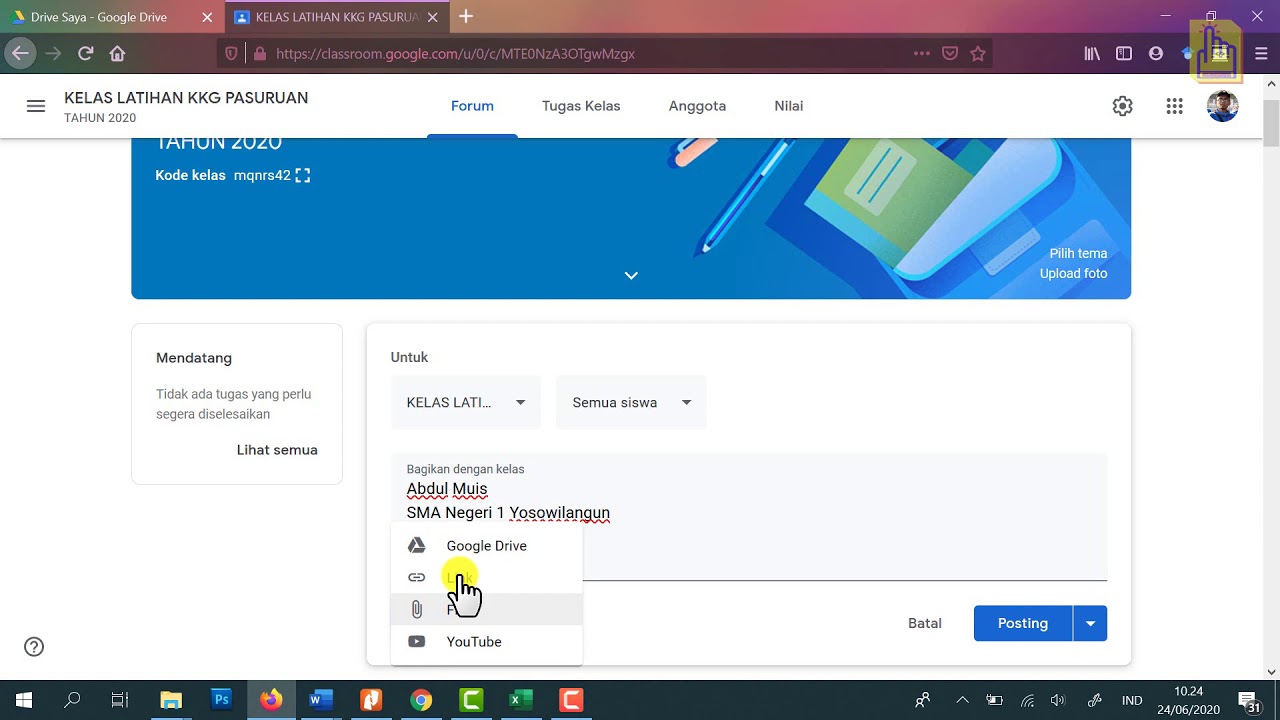This screenshot has width=1280, height=720.
Task: Click the link chain icon in attach menu
Action: (417, 578)
